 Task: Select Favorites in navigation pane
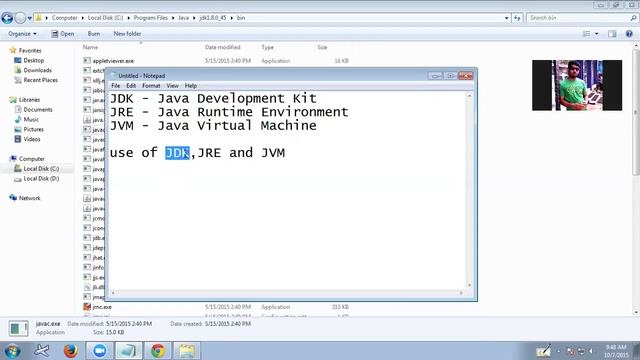click(30, 51)
